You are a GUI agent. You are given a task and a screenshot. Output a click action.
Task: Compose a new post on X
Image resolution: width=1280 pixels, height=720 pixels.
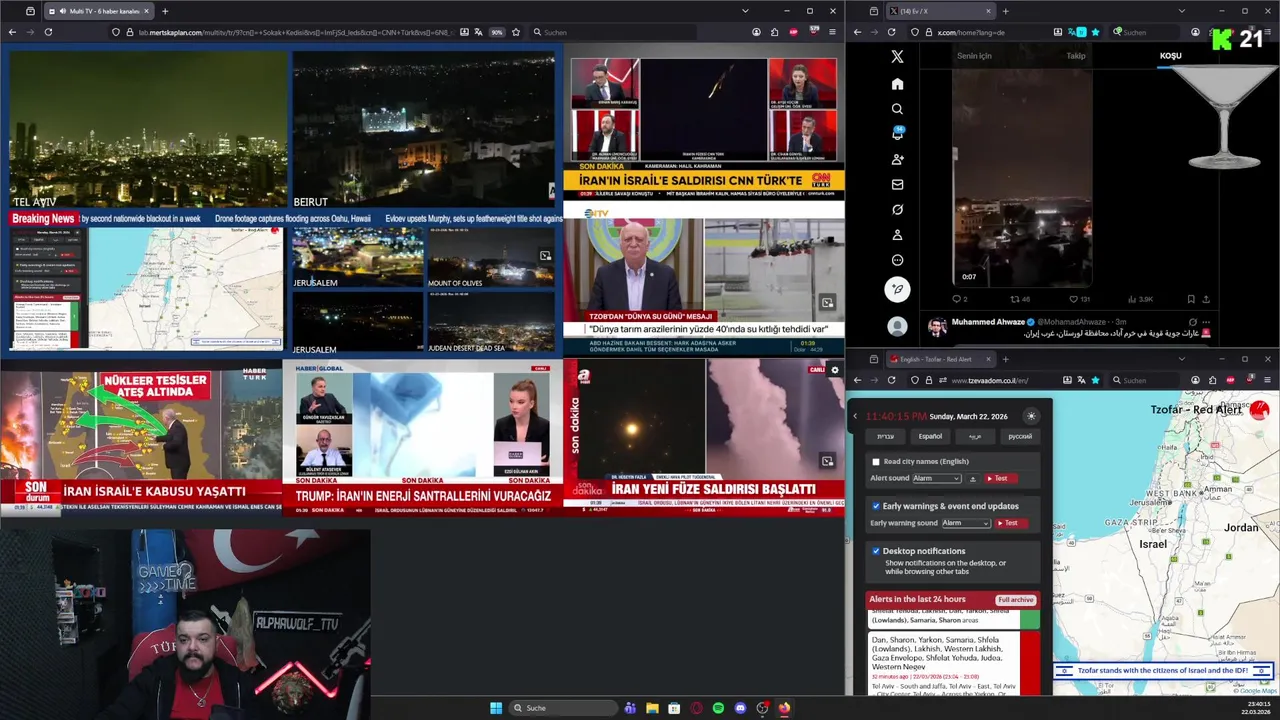click(897, 289)
